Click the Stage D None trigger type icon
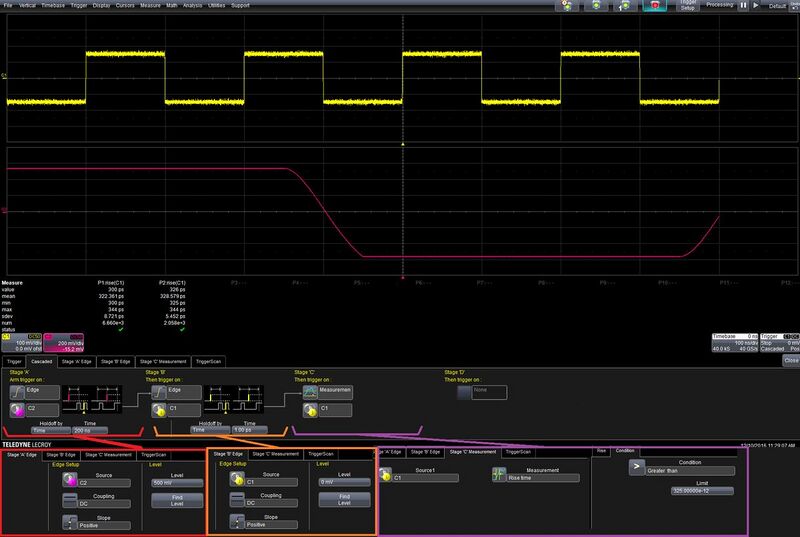 pos(464,392)
